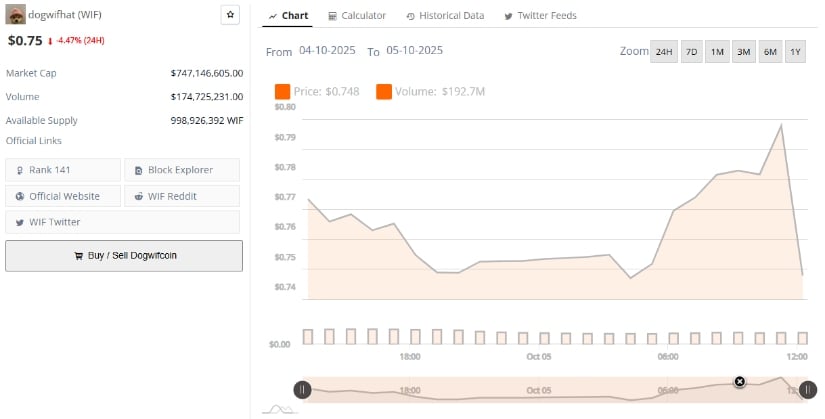Click the dogwifhat coin logo
This screenshot has width=825, height=419.
[15, 15]
